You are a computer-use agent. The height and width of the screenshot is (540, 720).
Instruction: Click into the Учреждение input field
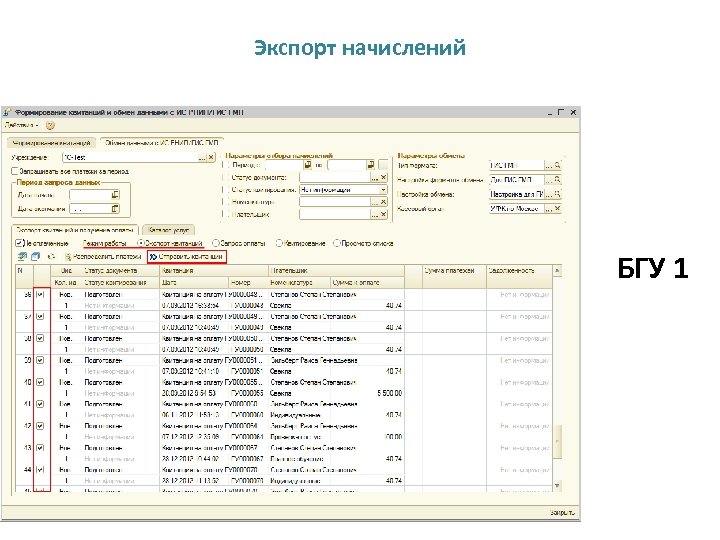coord(130,158)
